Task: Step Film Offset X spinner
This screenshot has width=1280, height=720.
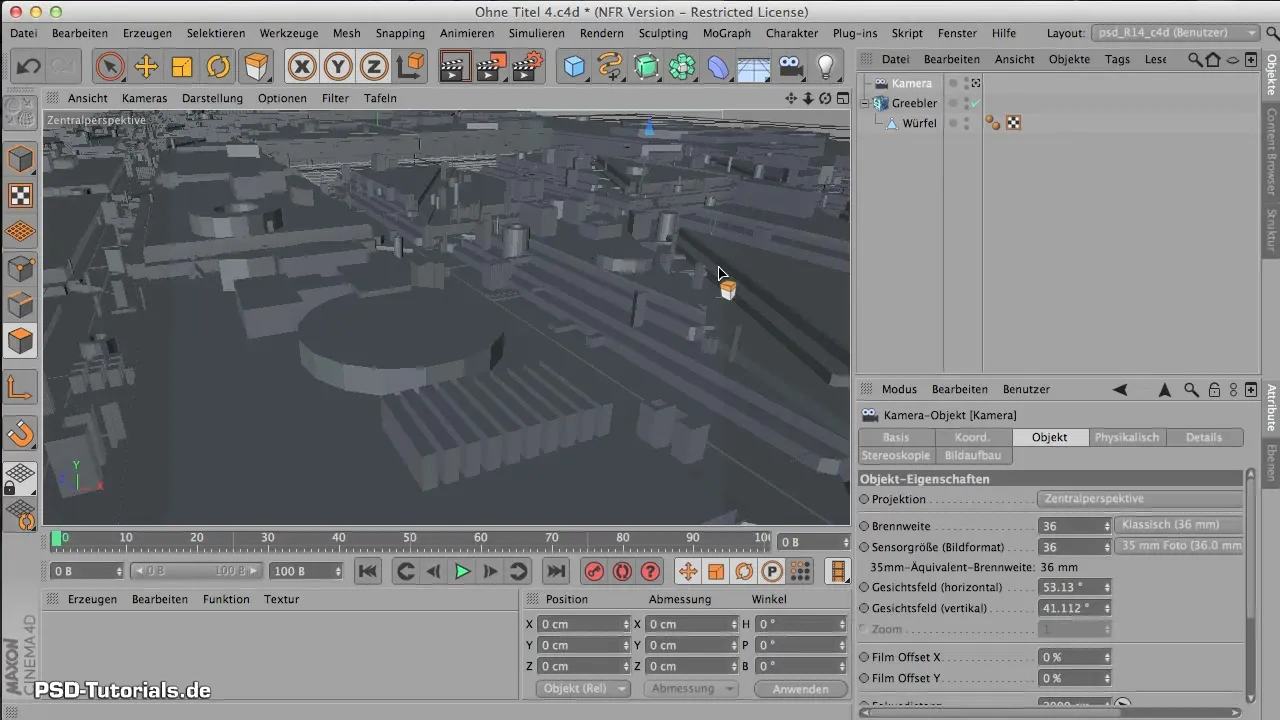Action: [1106, 657]
